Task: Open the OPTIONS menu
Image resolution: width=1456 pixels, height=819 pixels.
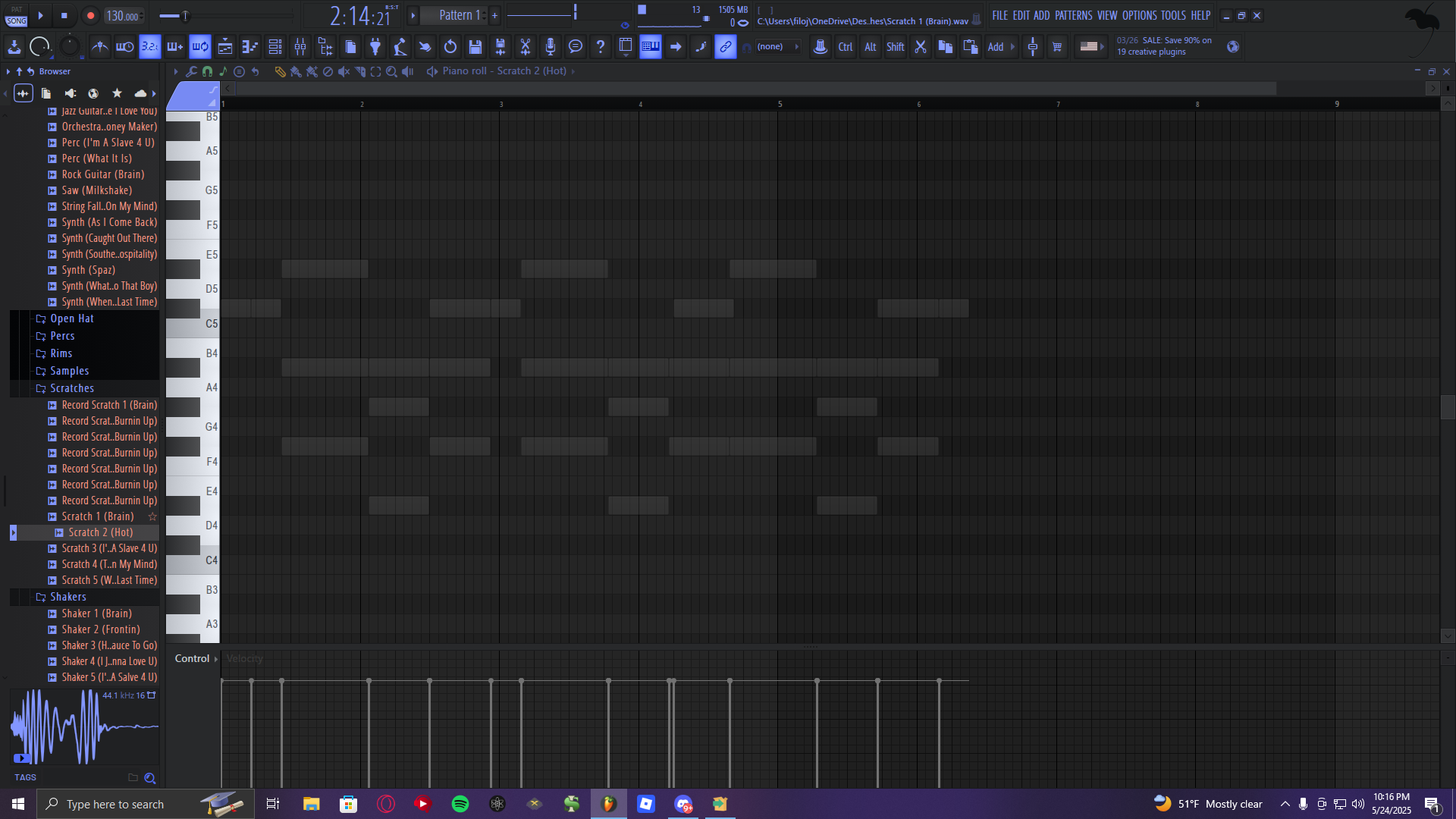Action: (x=1139, y=15)
